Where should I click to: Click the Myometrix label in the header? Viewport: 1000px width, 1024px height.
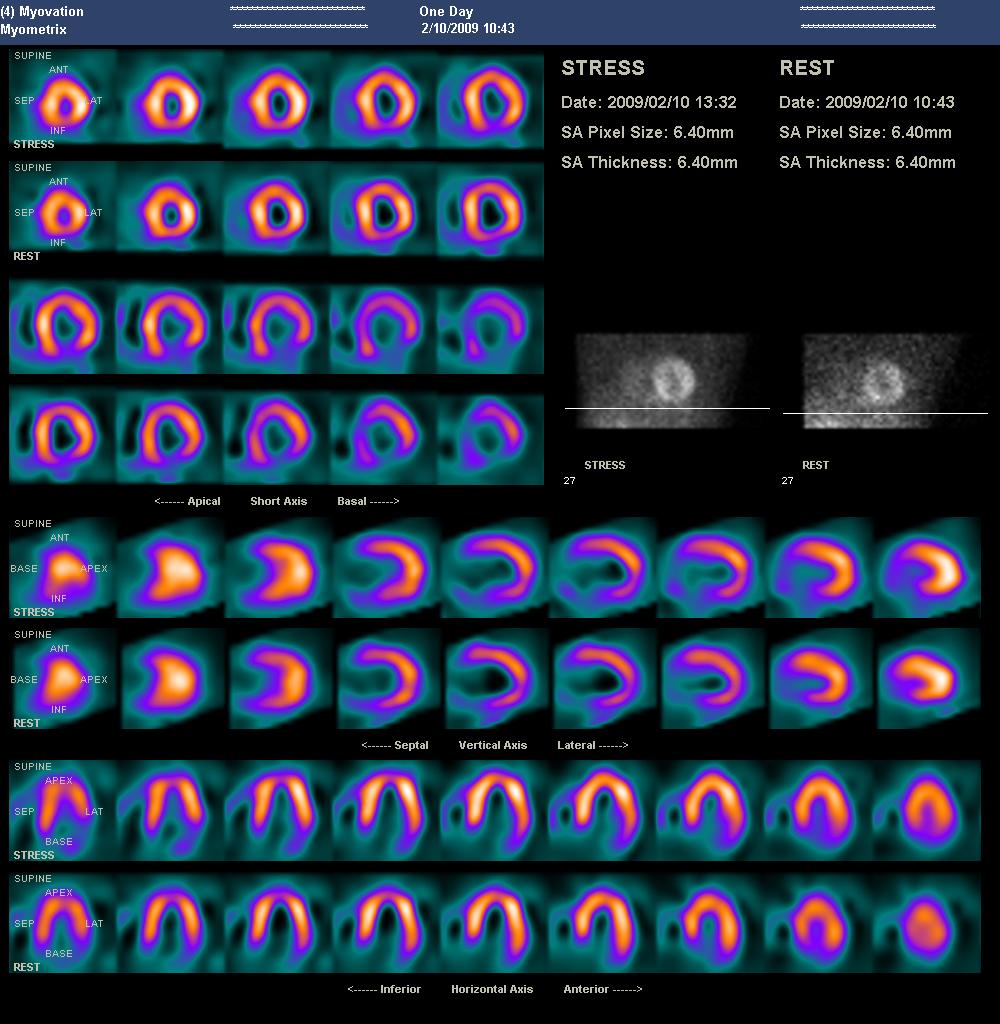pos(33,29)
